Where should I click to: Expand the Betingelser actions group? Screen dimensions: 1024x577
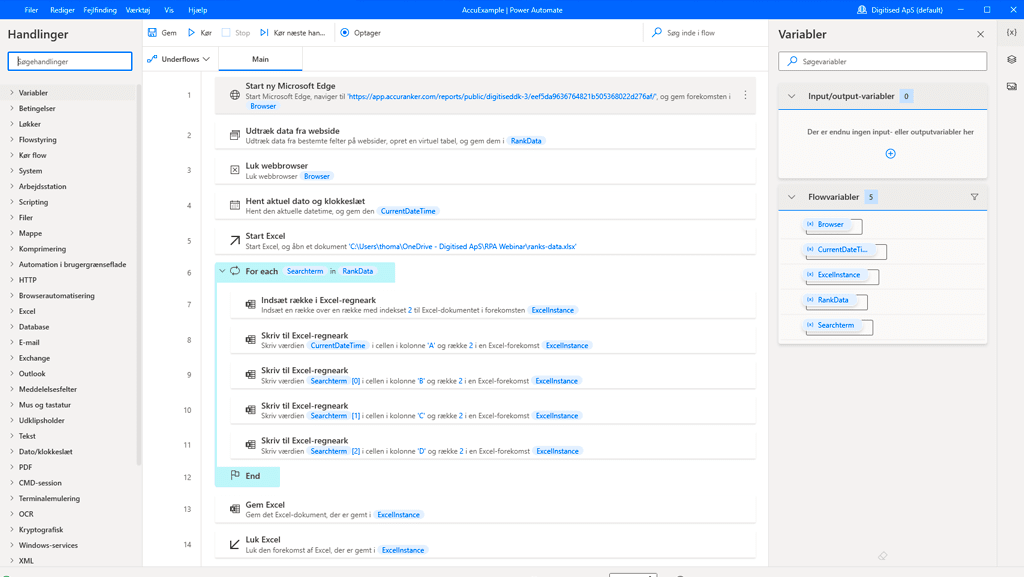pos(12,108)
